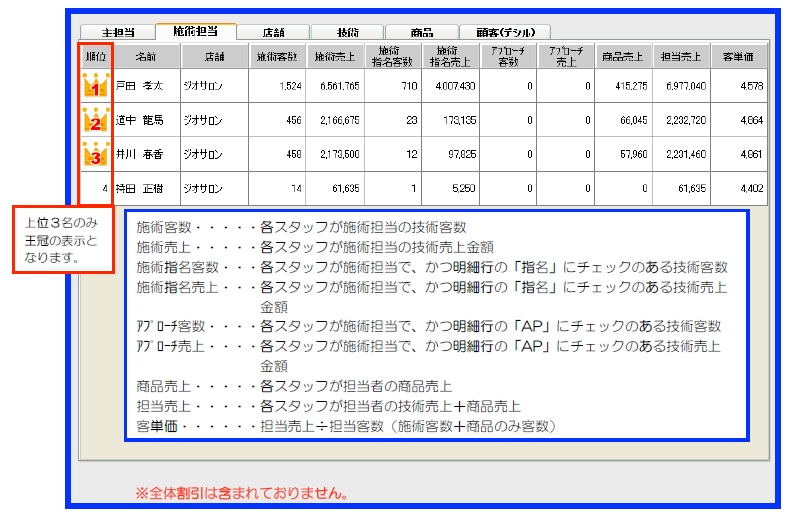Click the 施術客数 column header
787x514 pixels.
(x=276, y=56)
